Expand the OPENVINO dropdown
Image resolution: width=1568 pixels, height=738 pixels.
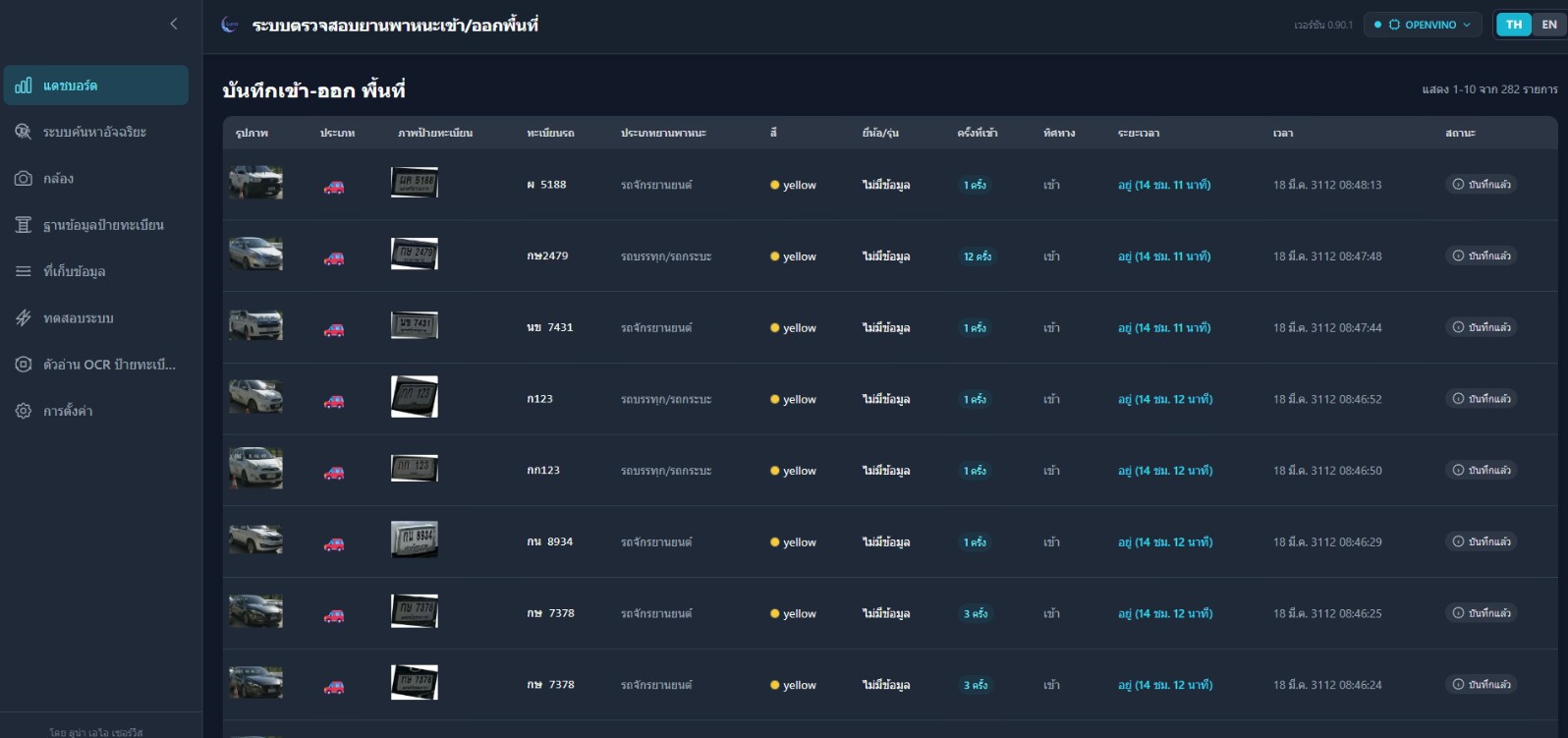pos(1422,25)
